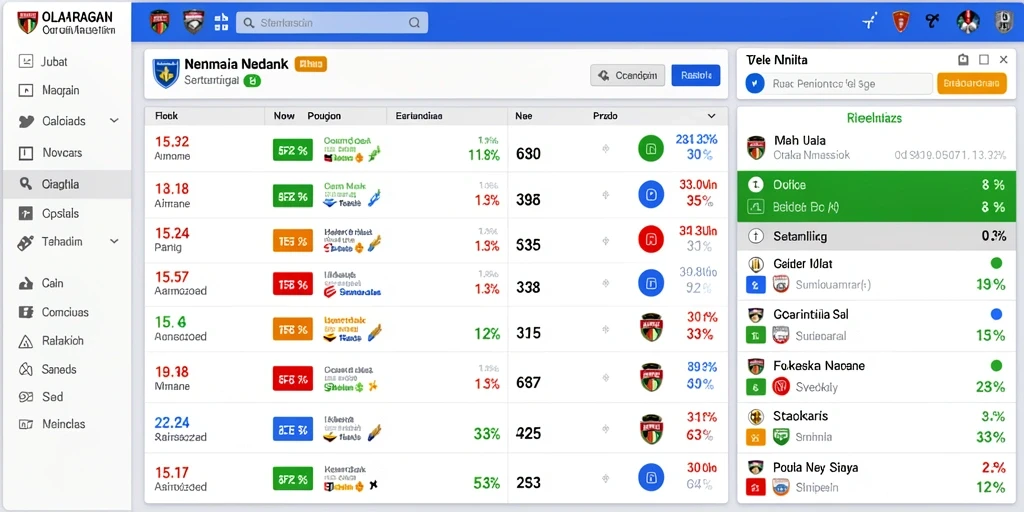
Task: Open the grid apps icon in top bar
Action: pyautogui.click(x=221, y=22)
